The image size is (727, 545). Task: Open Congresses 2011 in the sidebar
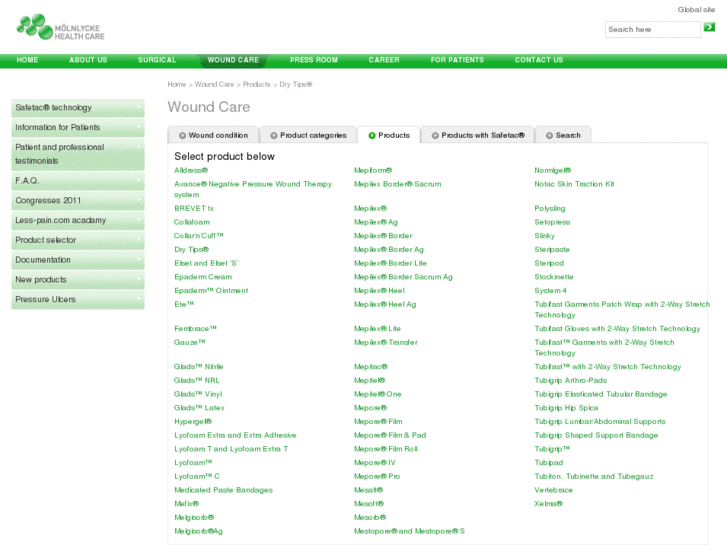(x=78, y=201)
